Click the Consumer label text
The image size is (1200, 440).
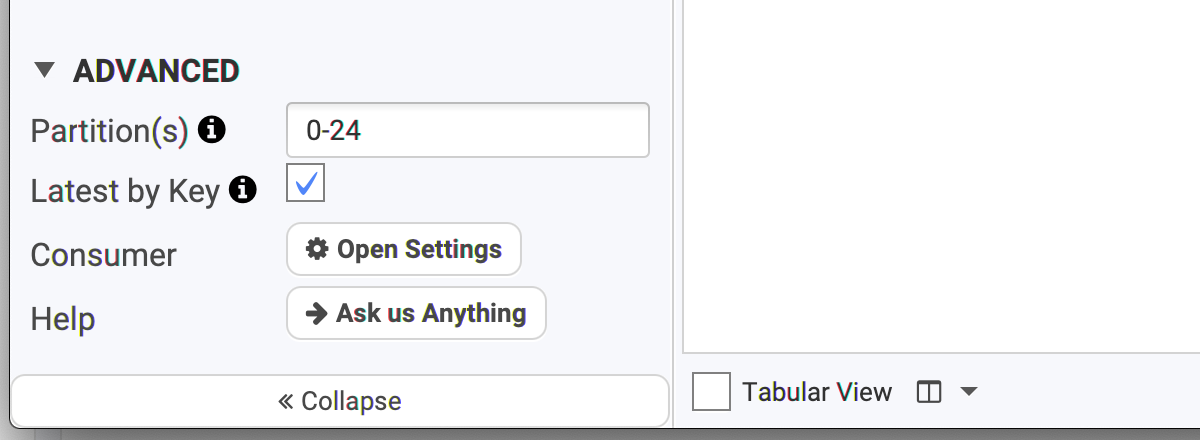click(104, 255)
